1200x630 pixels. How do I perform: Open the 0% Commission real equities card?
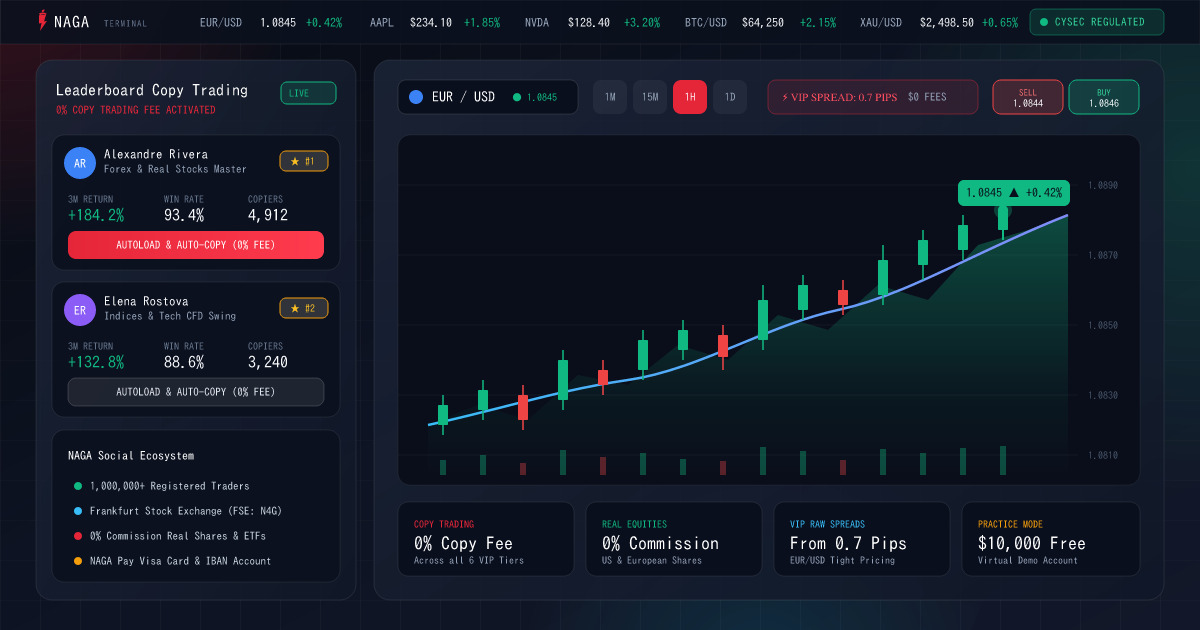[674, 539]
